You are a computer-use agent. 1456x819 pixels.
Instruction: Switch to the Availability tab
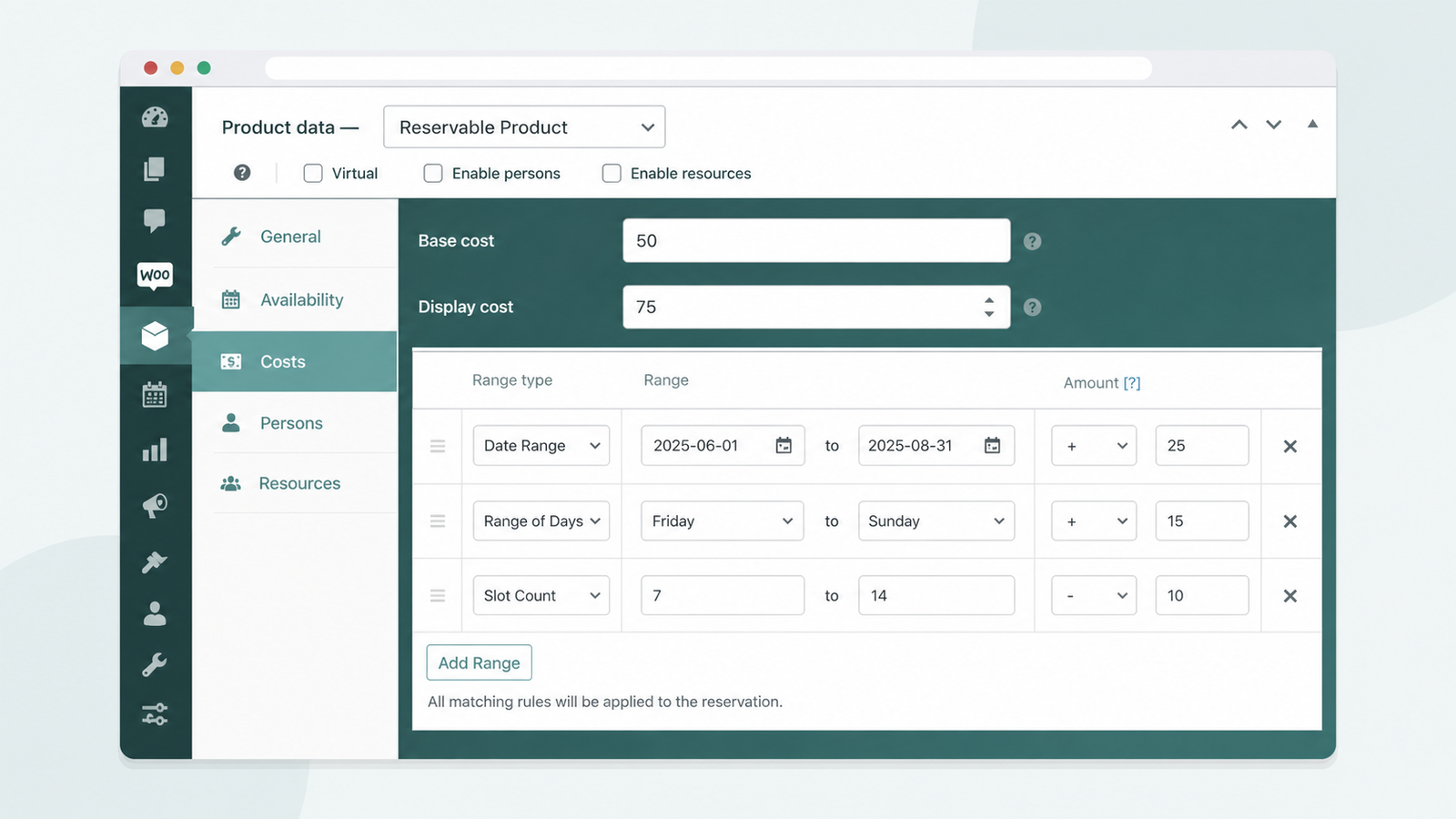click(295, 299)
